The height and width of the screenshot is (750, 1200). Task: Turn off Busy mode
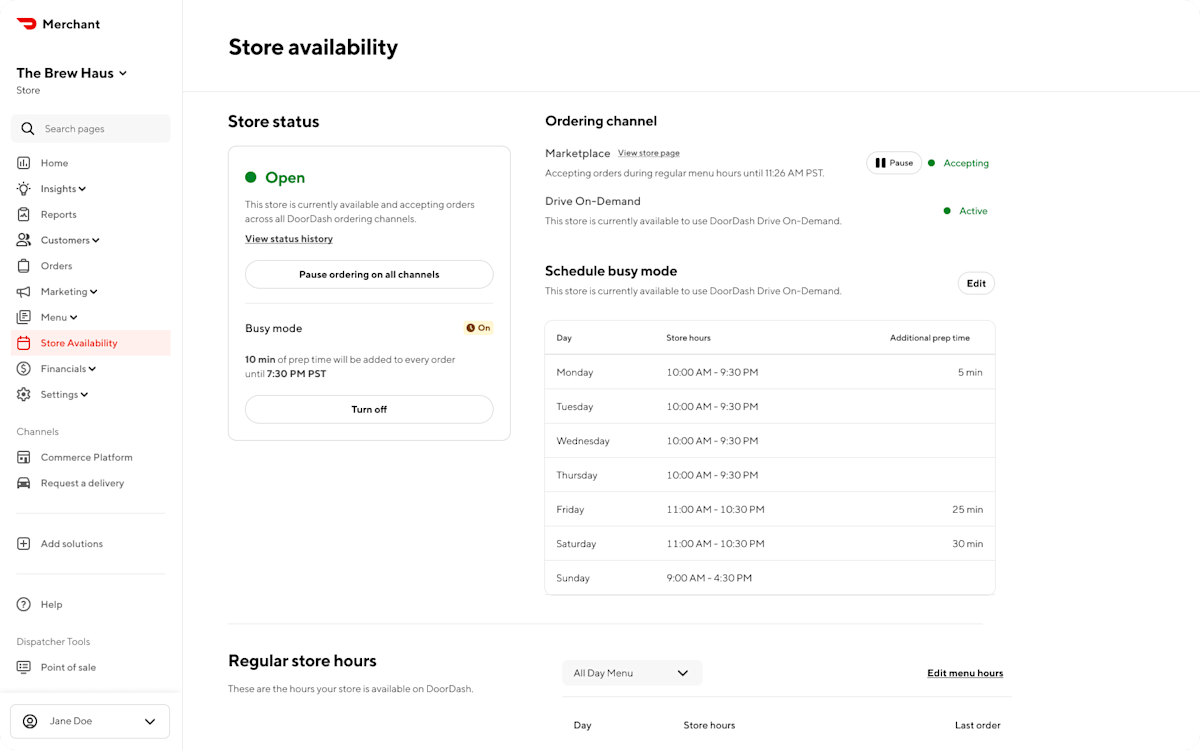click(x=369, y=409)
